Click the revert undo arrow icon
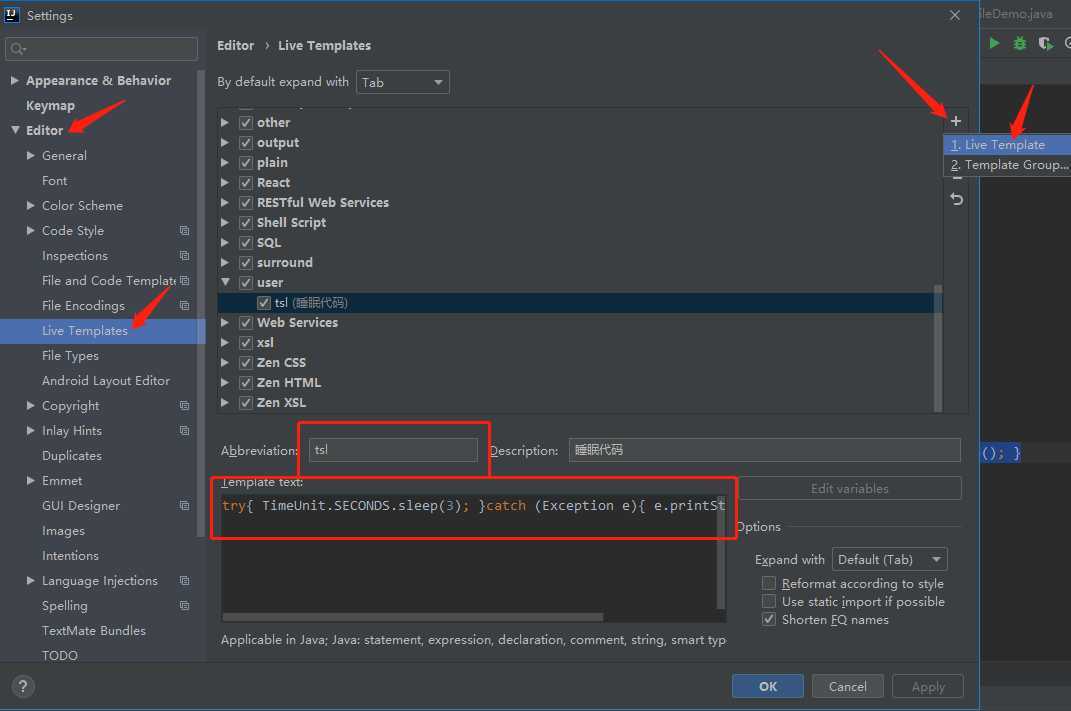The image size is (1071, 711). (x=956, y=199)
